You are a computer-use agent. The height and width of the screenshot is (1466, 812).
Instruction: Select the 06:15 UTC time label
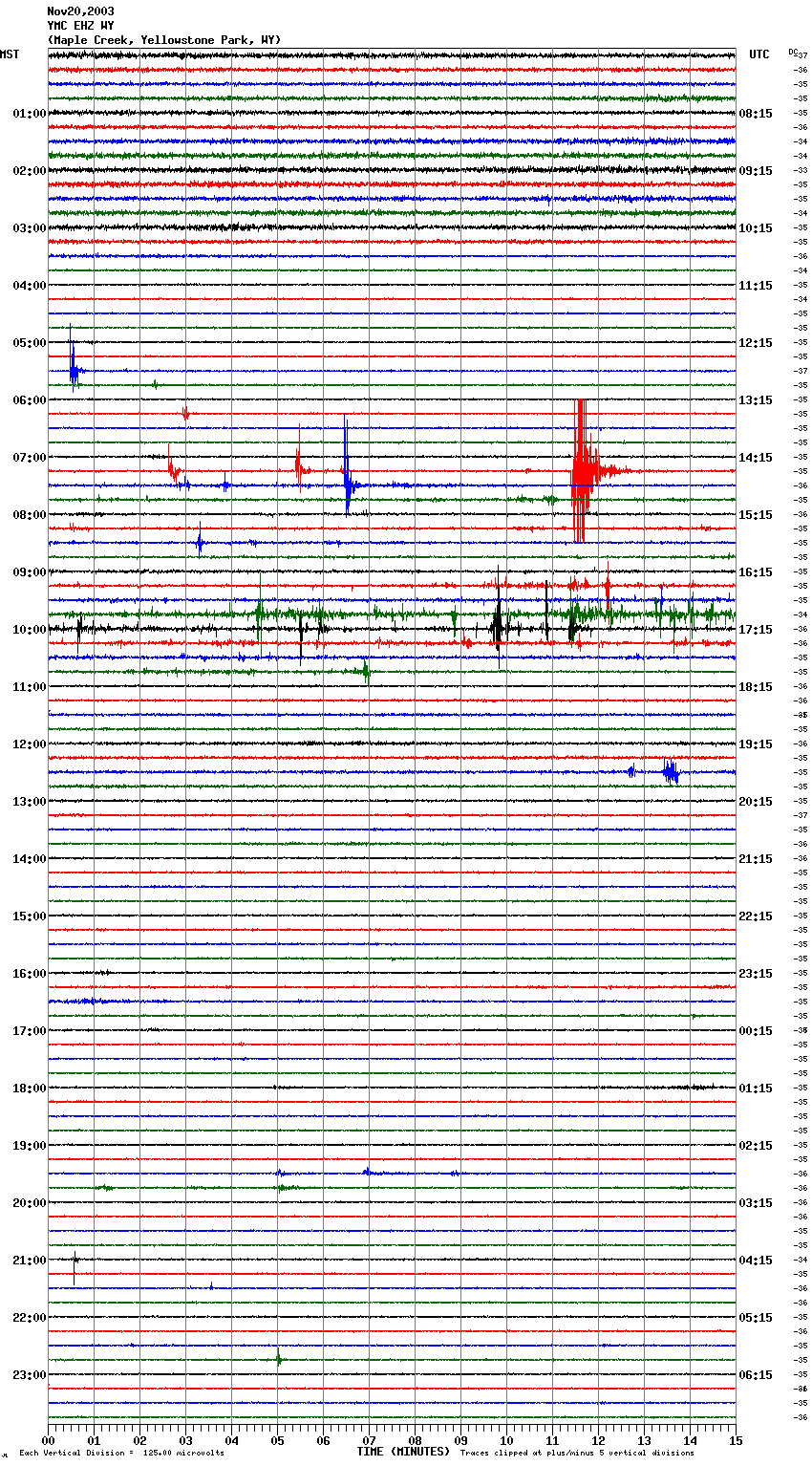(x=756, y=1375)
